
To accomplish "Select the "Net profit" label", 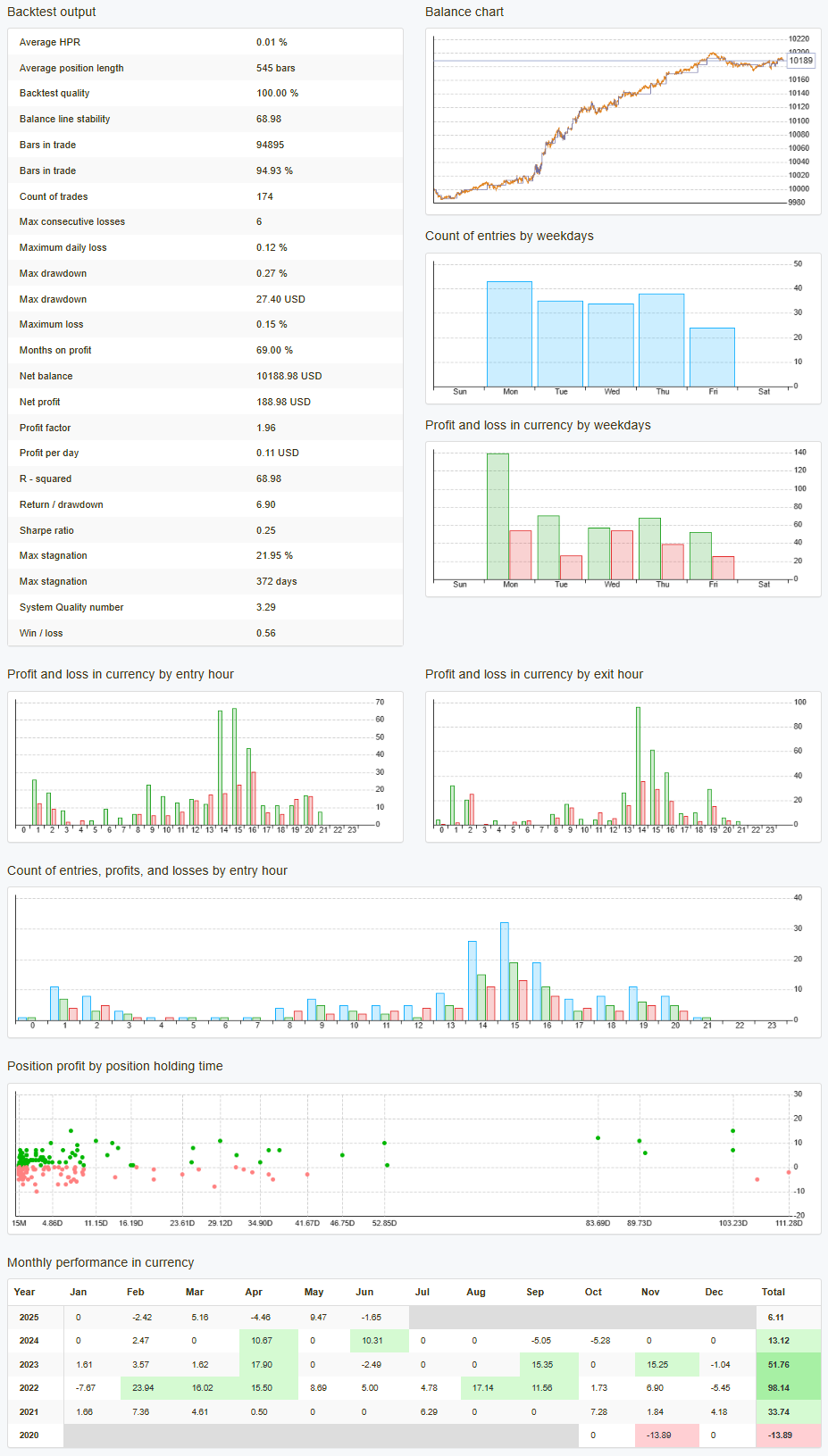I will (40, 402).
